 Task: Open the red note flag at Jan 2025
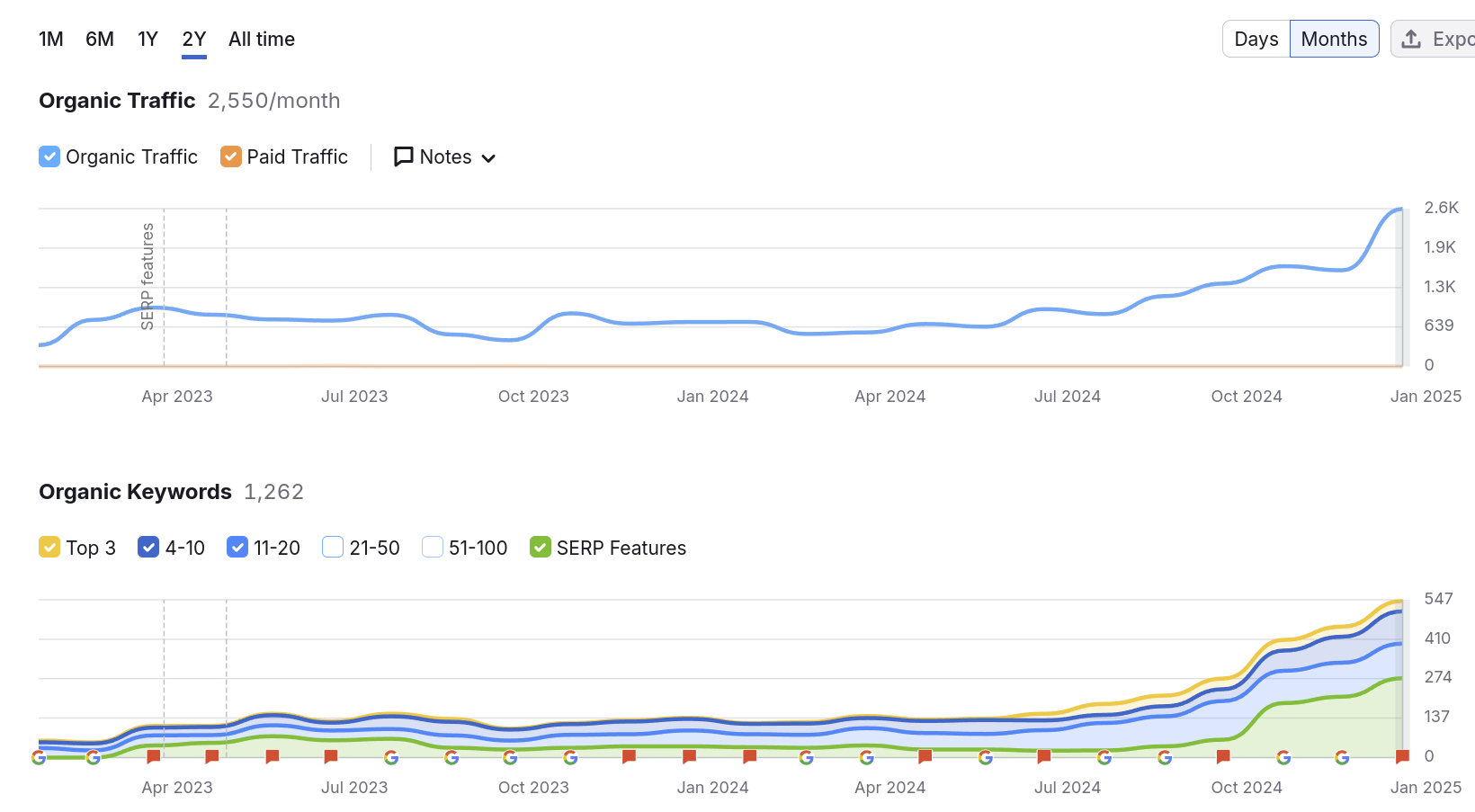1401,757
